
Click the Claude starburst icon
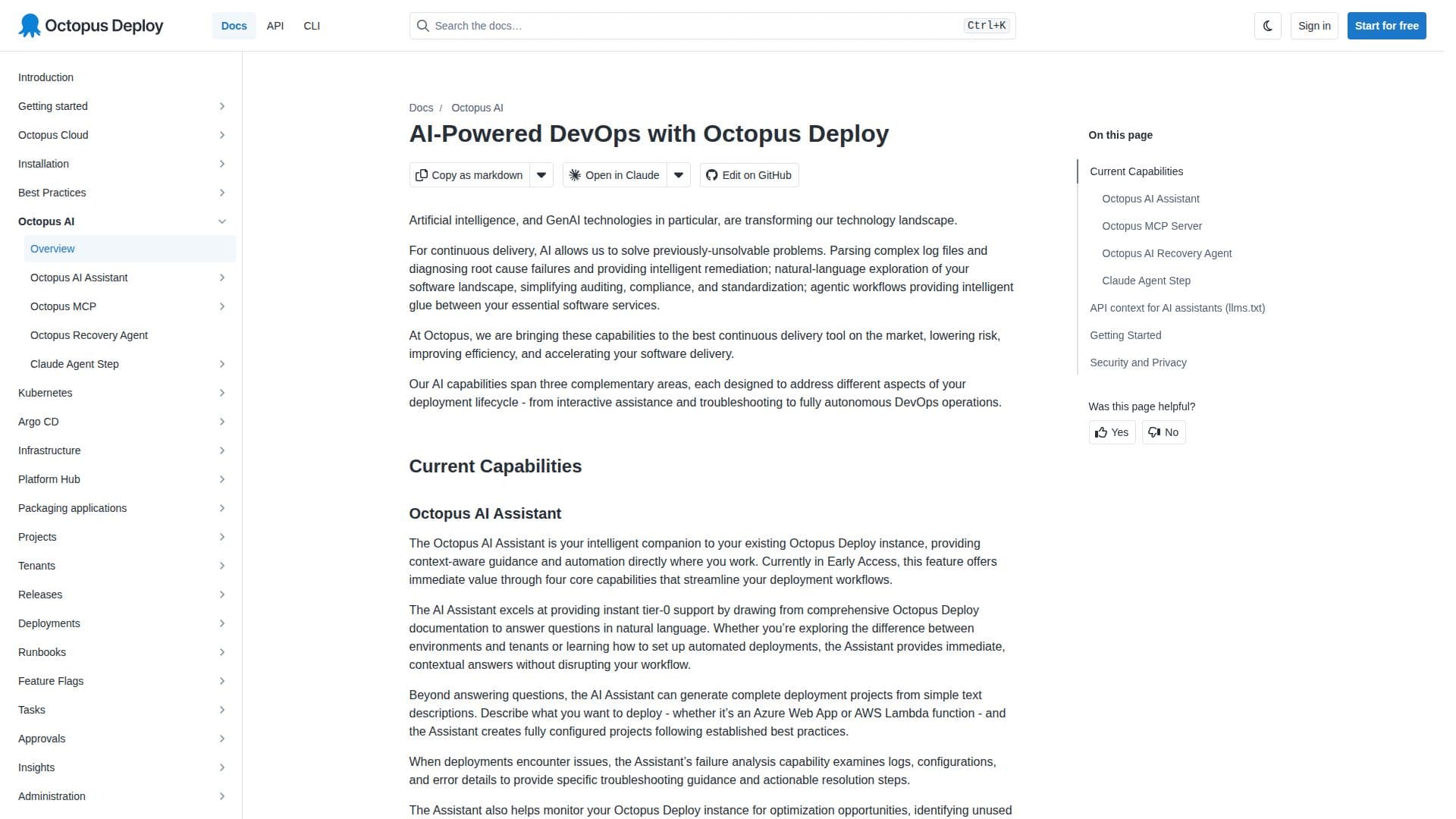575,175
